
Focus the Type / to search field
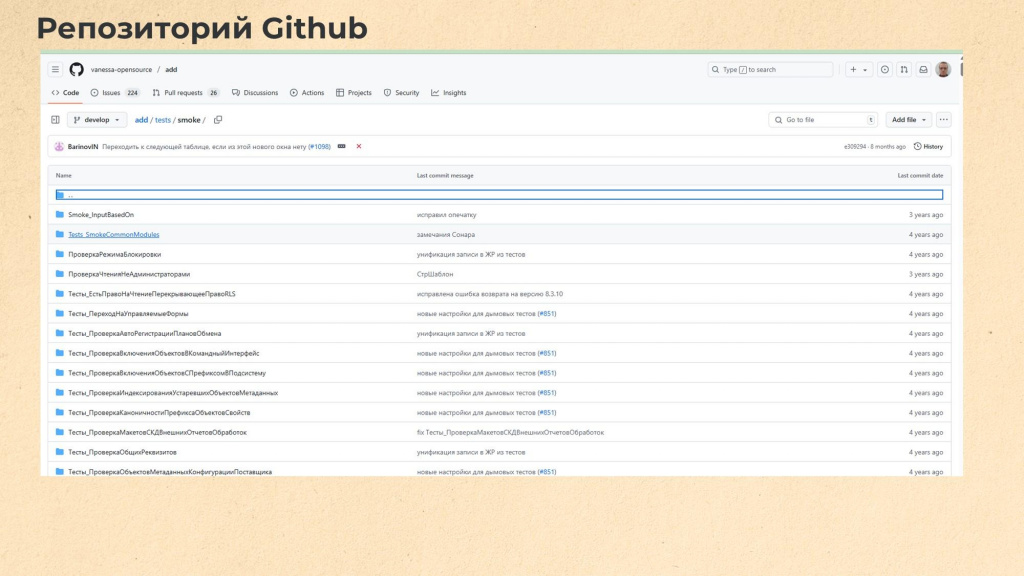point(771,69)
